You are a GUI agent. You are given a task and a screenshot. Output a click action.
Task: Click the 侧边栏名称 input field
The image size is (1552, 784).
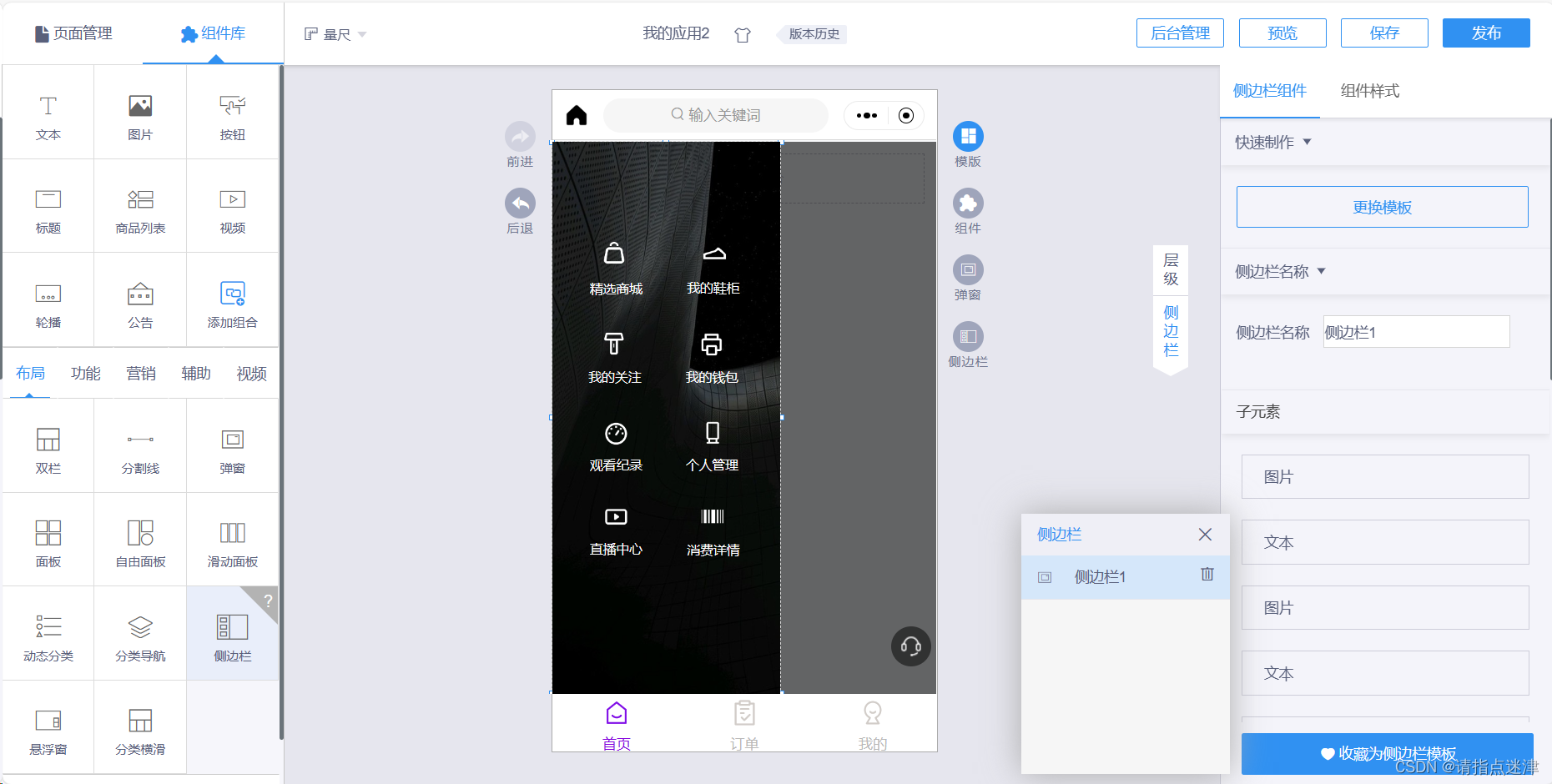pos(1416,332)
